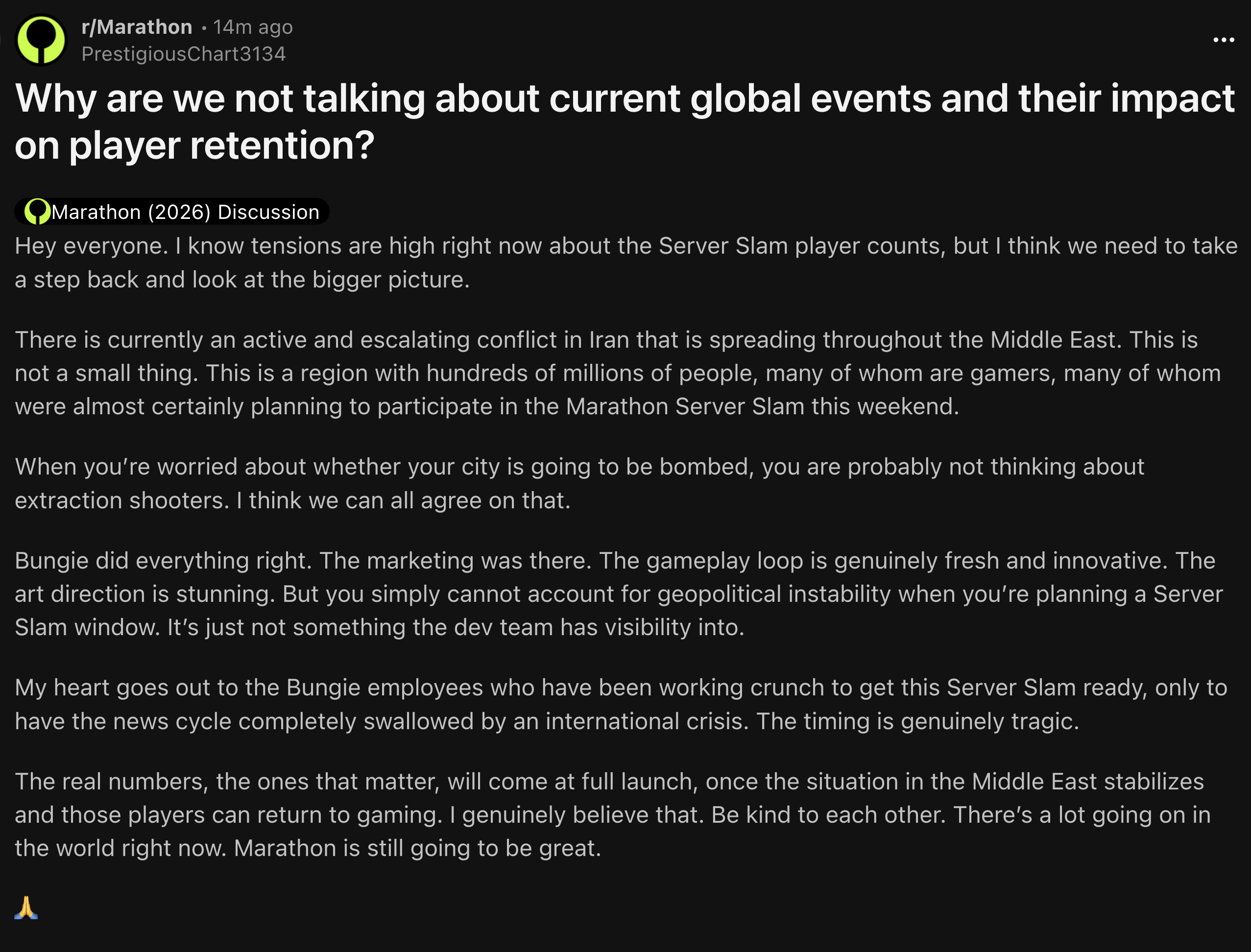Open the post title about global events
This screenshot has width=1251, height=952.
tap(625, 122)
